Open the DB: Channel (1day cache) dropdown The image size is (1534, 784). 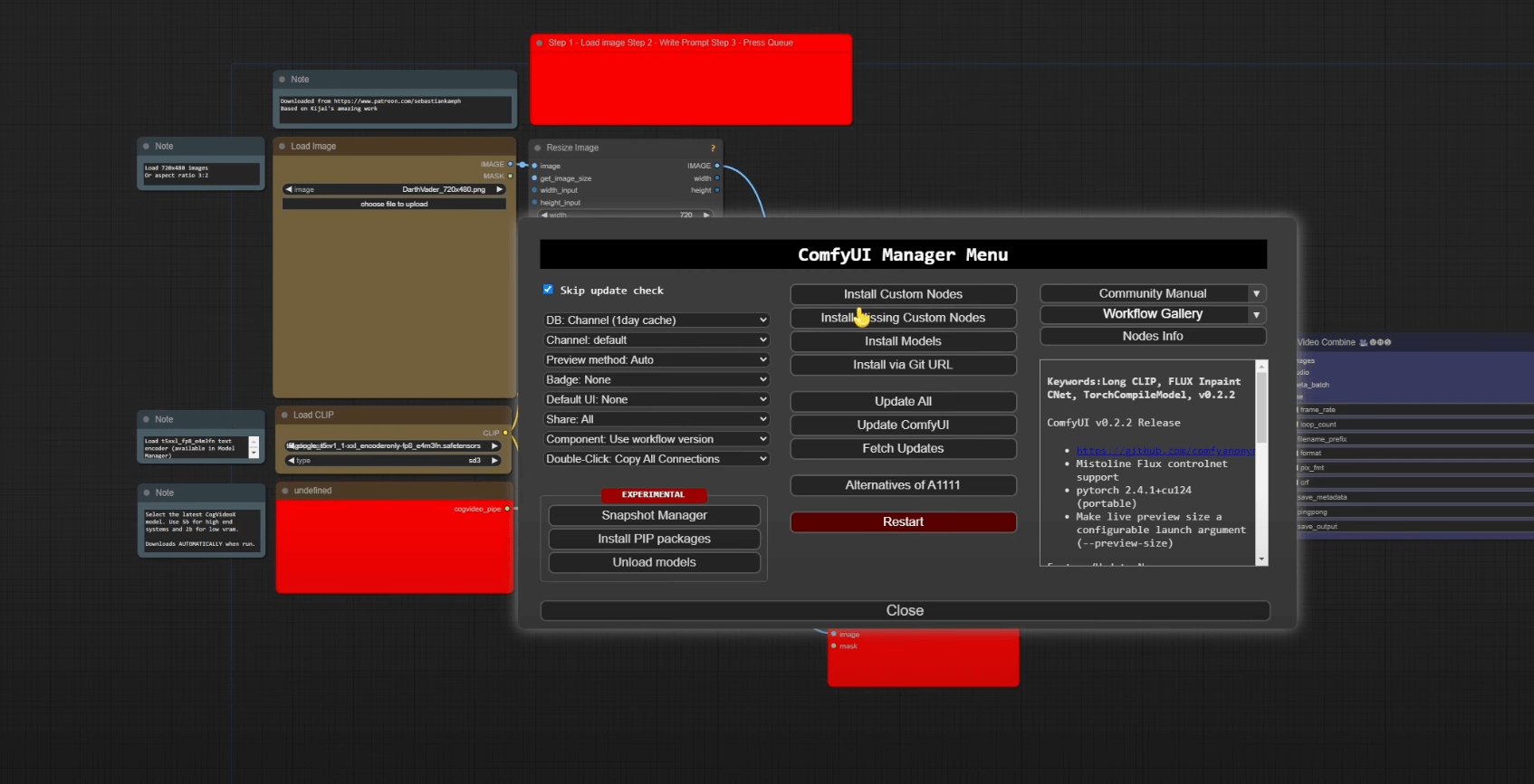[x=656, y=320]
